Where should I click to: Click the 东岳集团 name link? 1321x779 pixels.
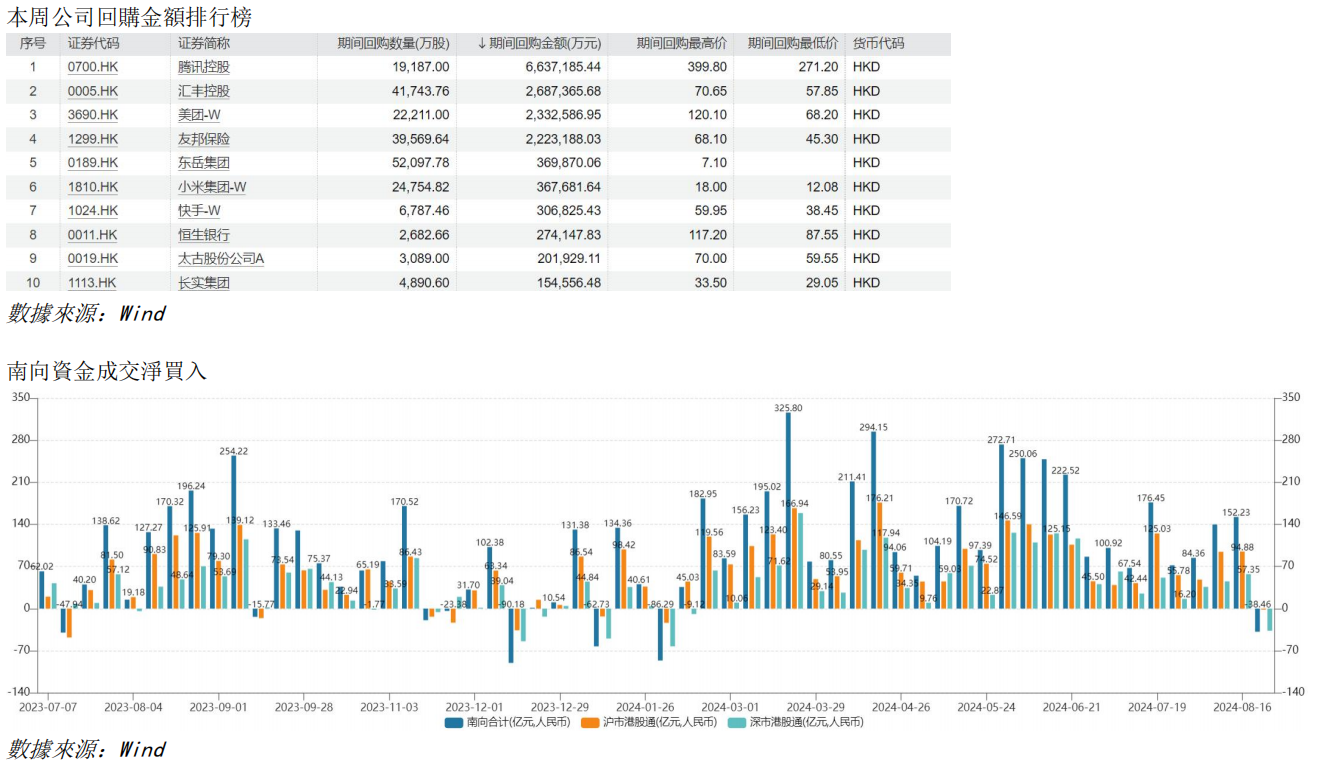click(204, 163)
